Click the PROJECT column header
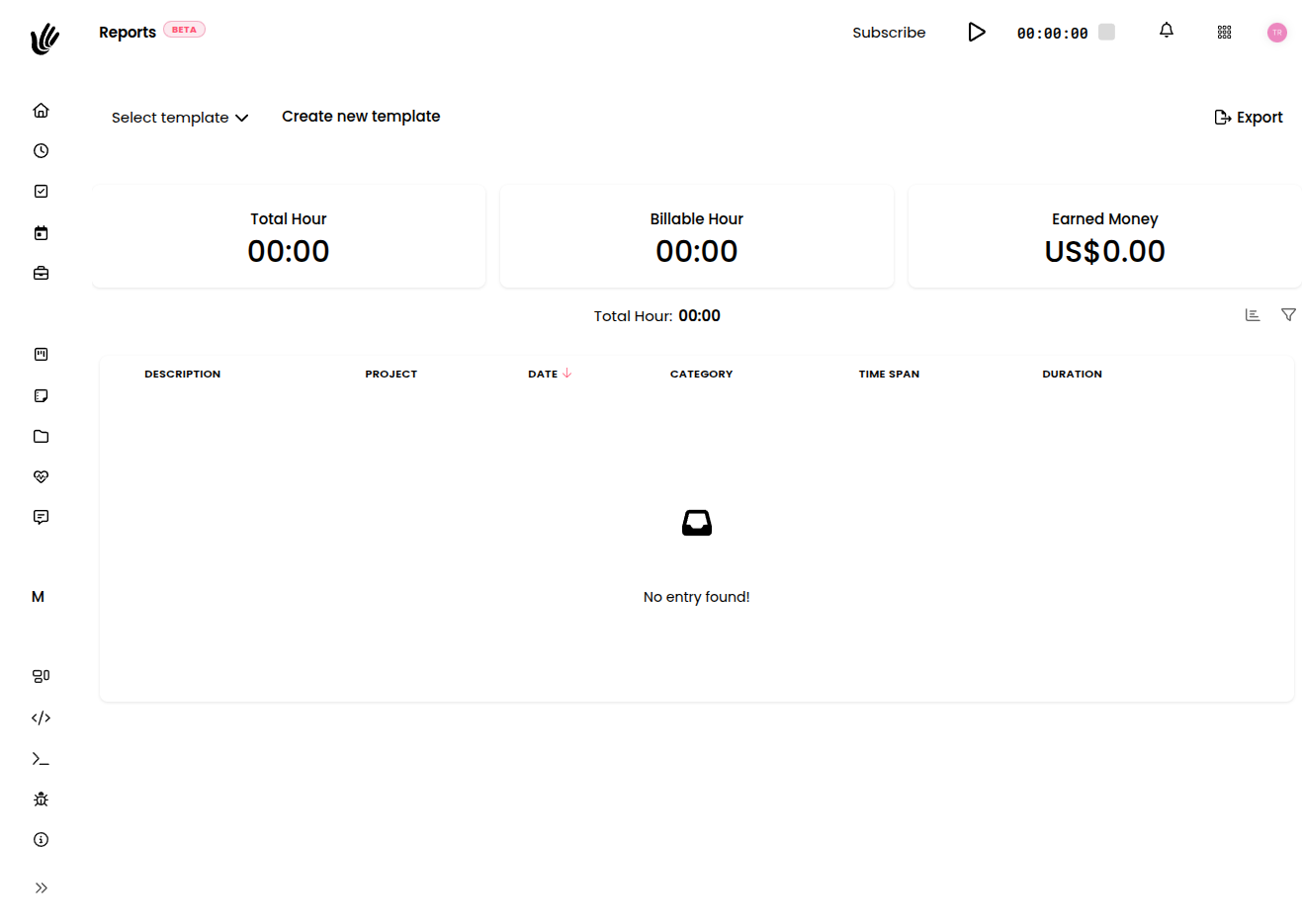 pyautogui.click(x=391, y=374)
